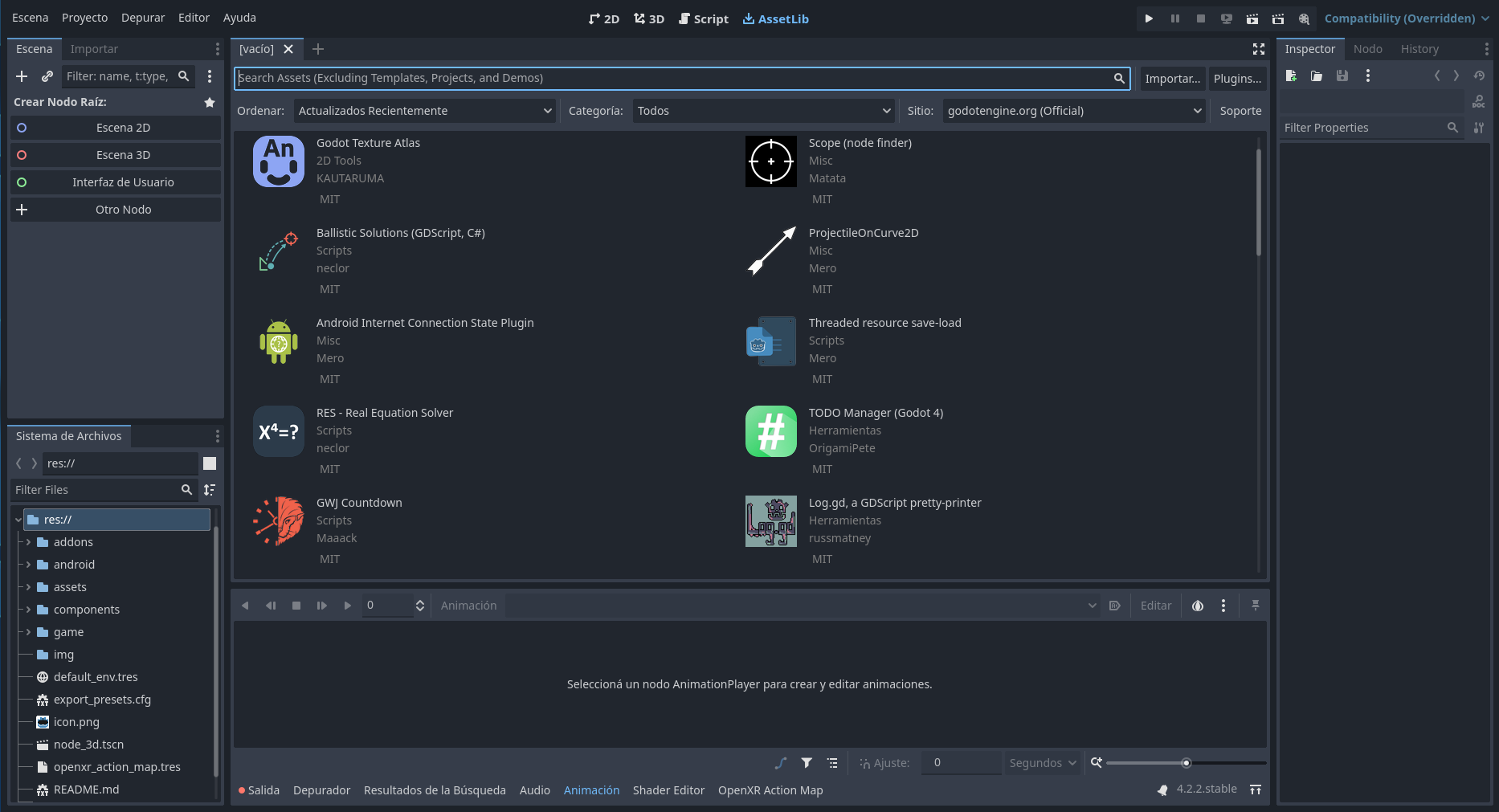Click the FileSystem tree scrollbar
1499x812 pixels.
[216, 651]
